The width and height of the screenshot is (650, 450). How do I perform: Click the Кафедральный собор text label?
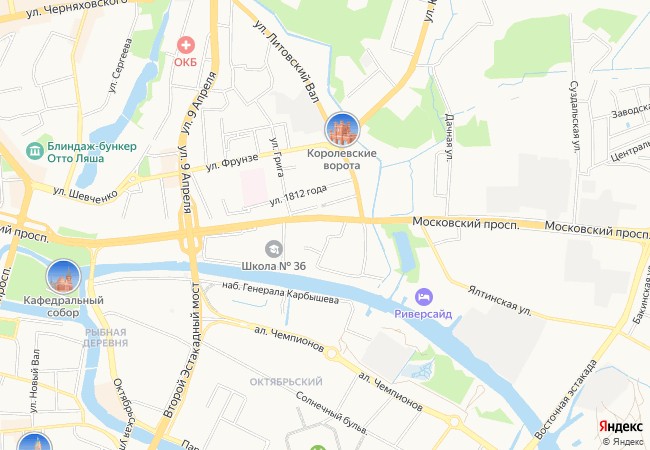tap(63, 306)
